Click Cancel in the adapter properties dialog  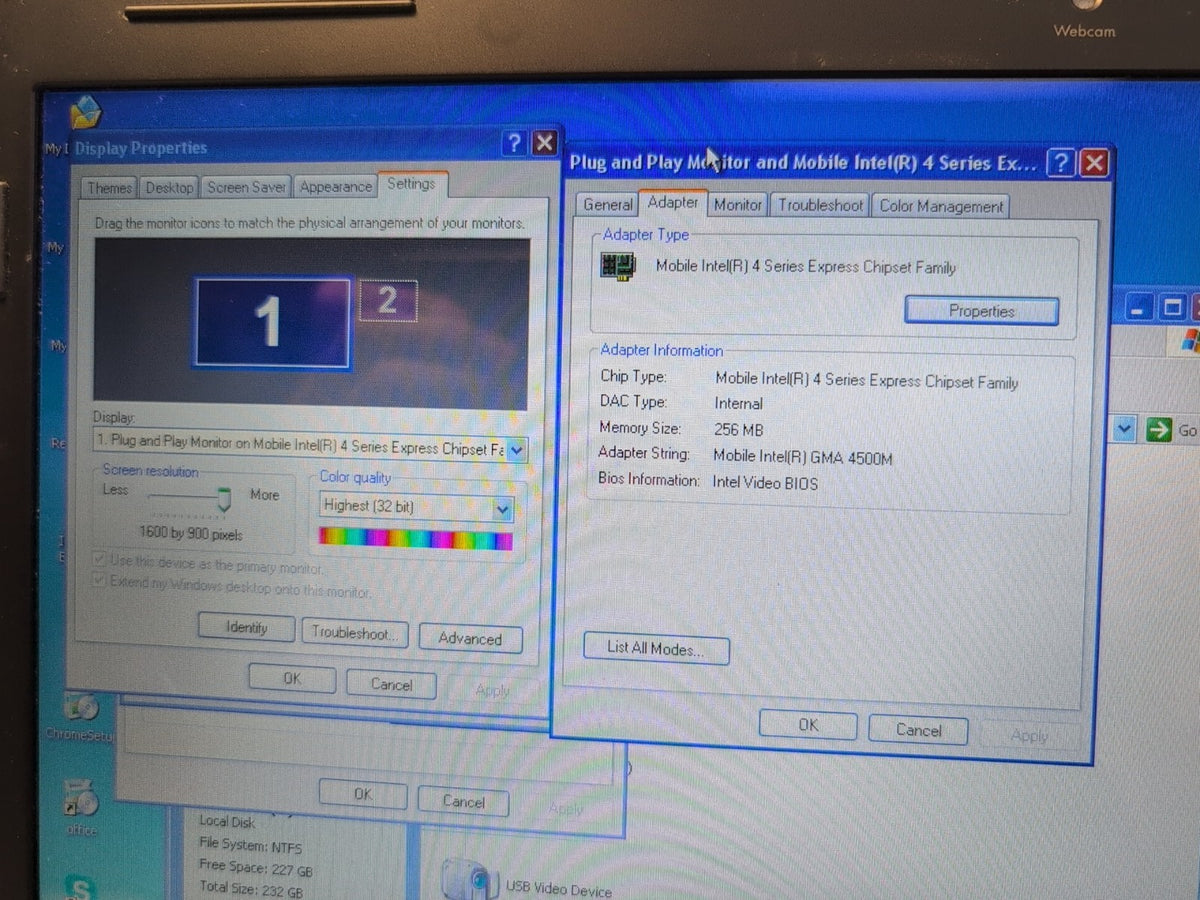[918, 730]
